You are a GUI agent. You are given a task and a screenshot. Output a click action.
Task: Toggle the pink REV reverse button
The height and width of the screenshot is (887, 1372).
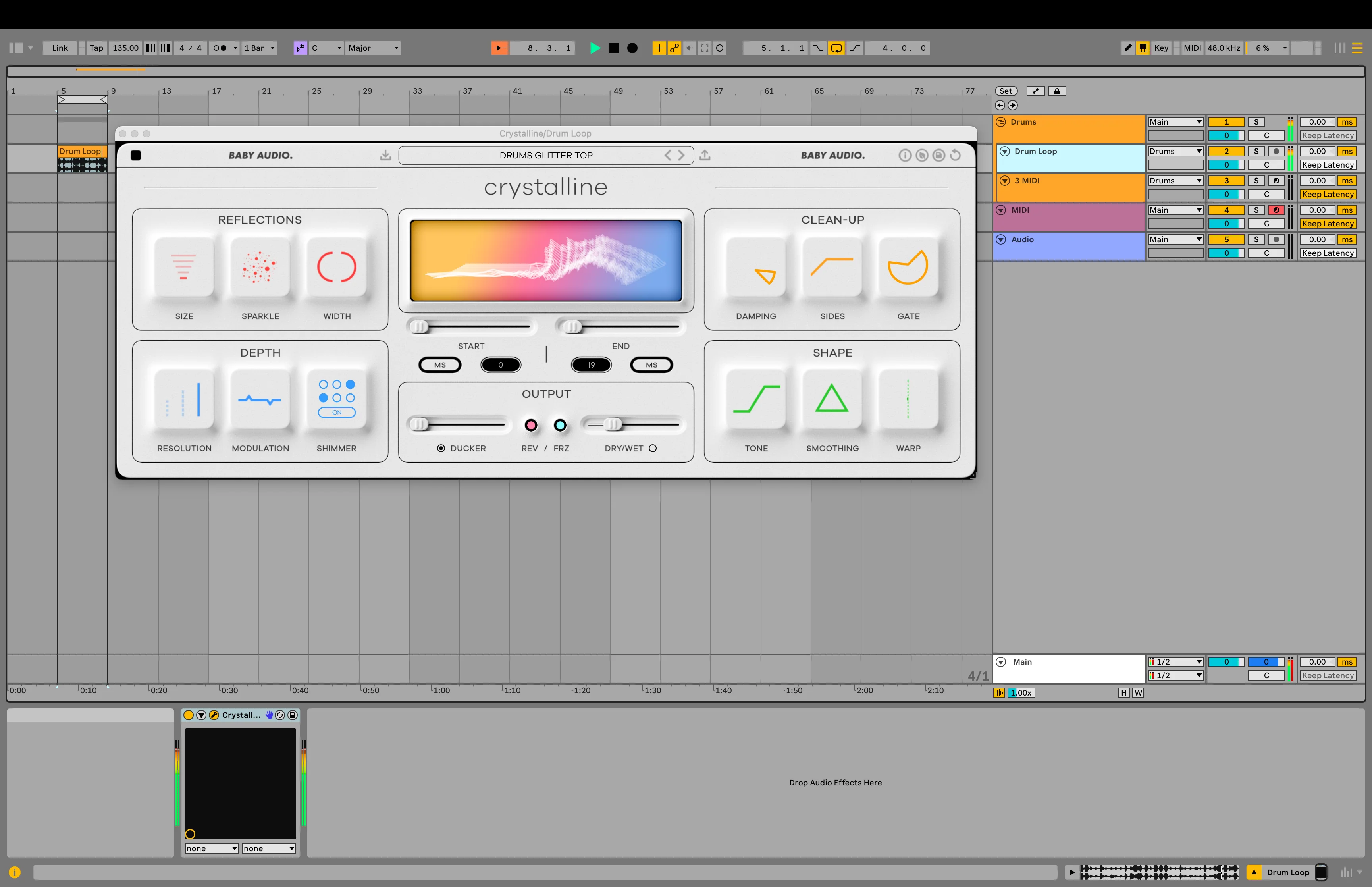tap(531, 425)
